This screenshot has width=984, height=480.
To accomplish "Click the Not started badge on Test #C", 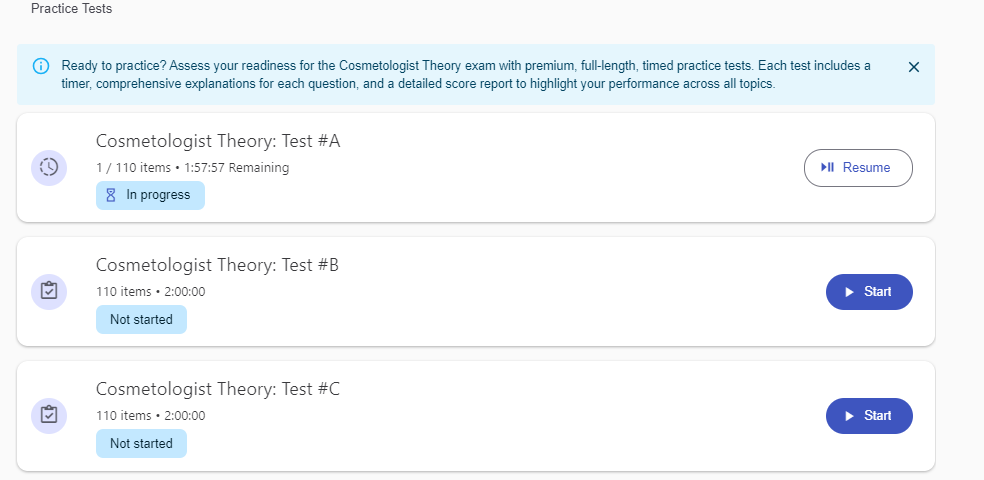I will coord(141,444).
